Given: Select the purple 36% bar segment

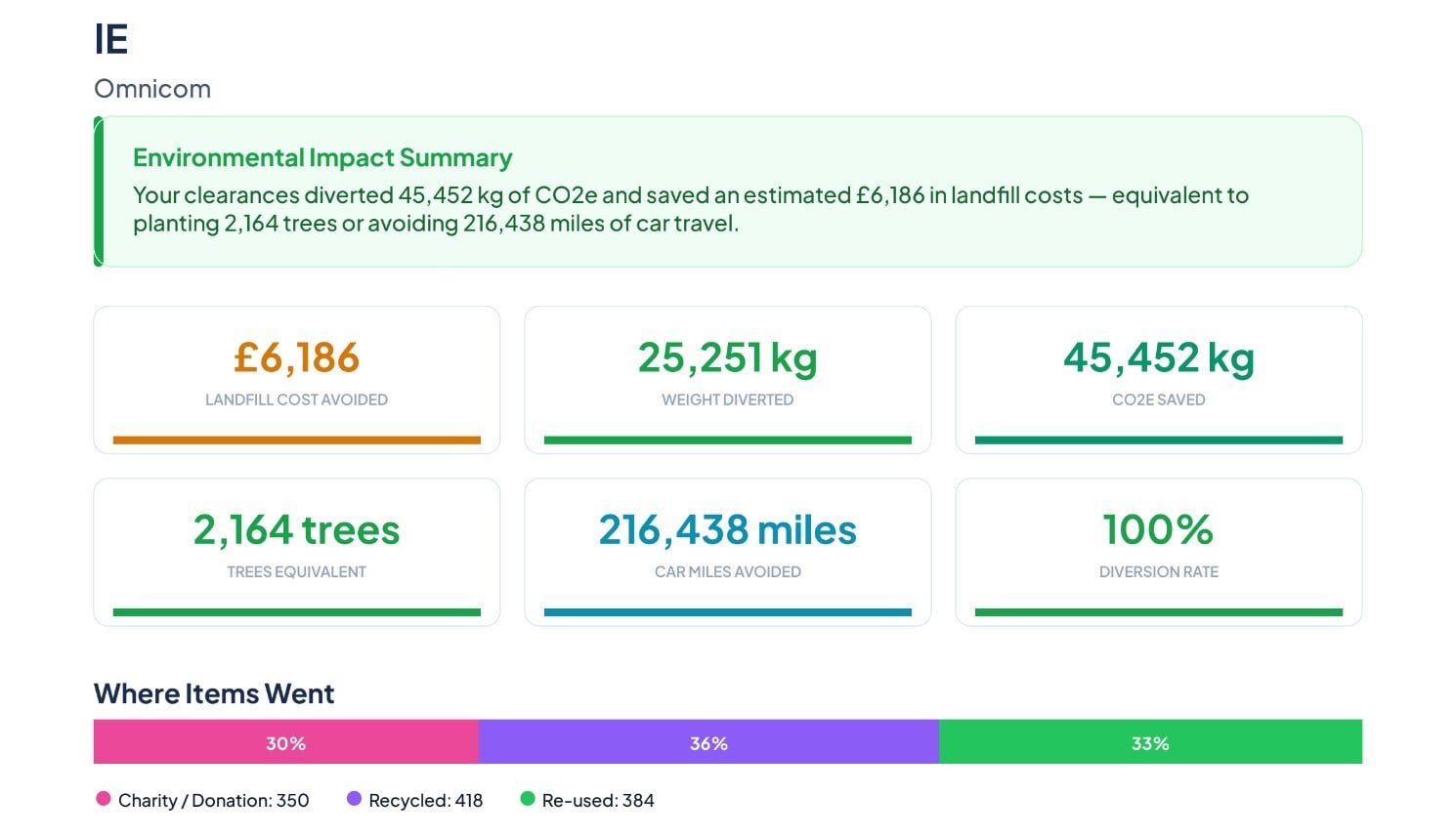Looking at the screenshot, I should click(708, 742).
